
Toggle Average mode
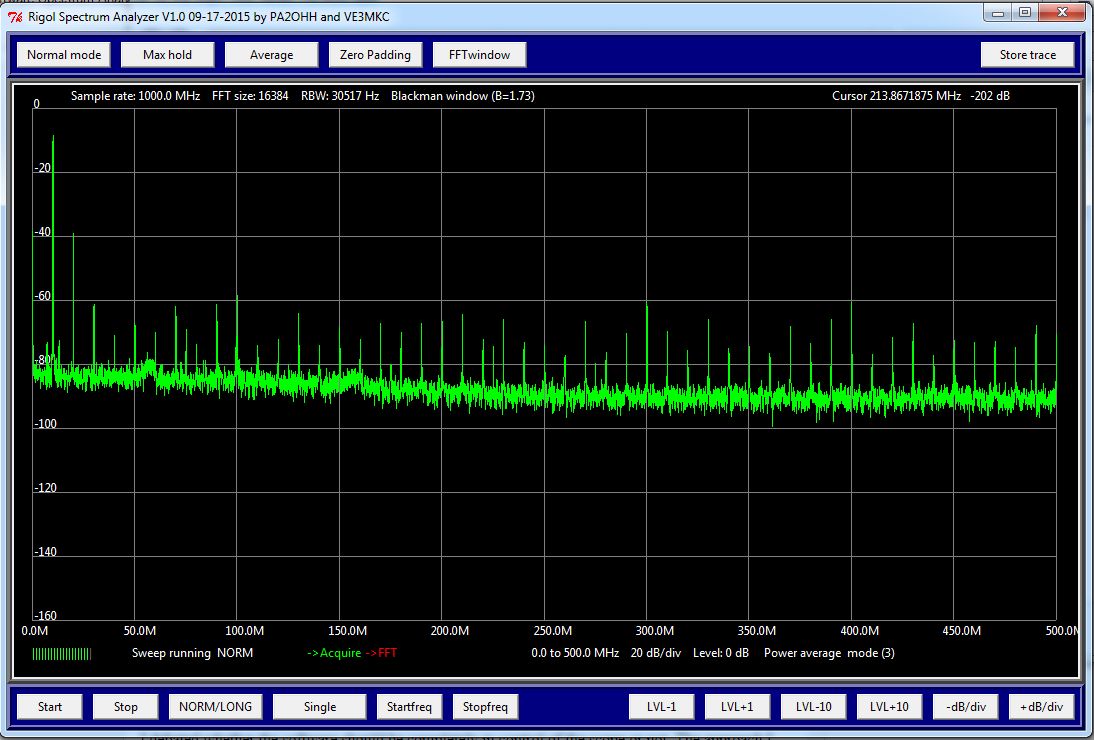[x=271, y=54]
